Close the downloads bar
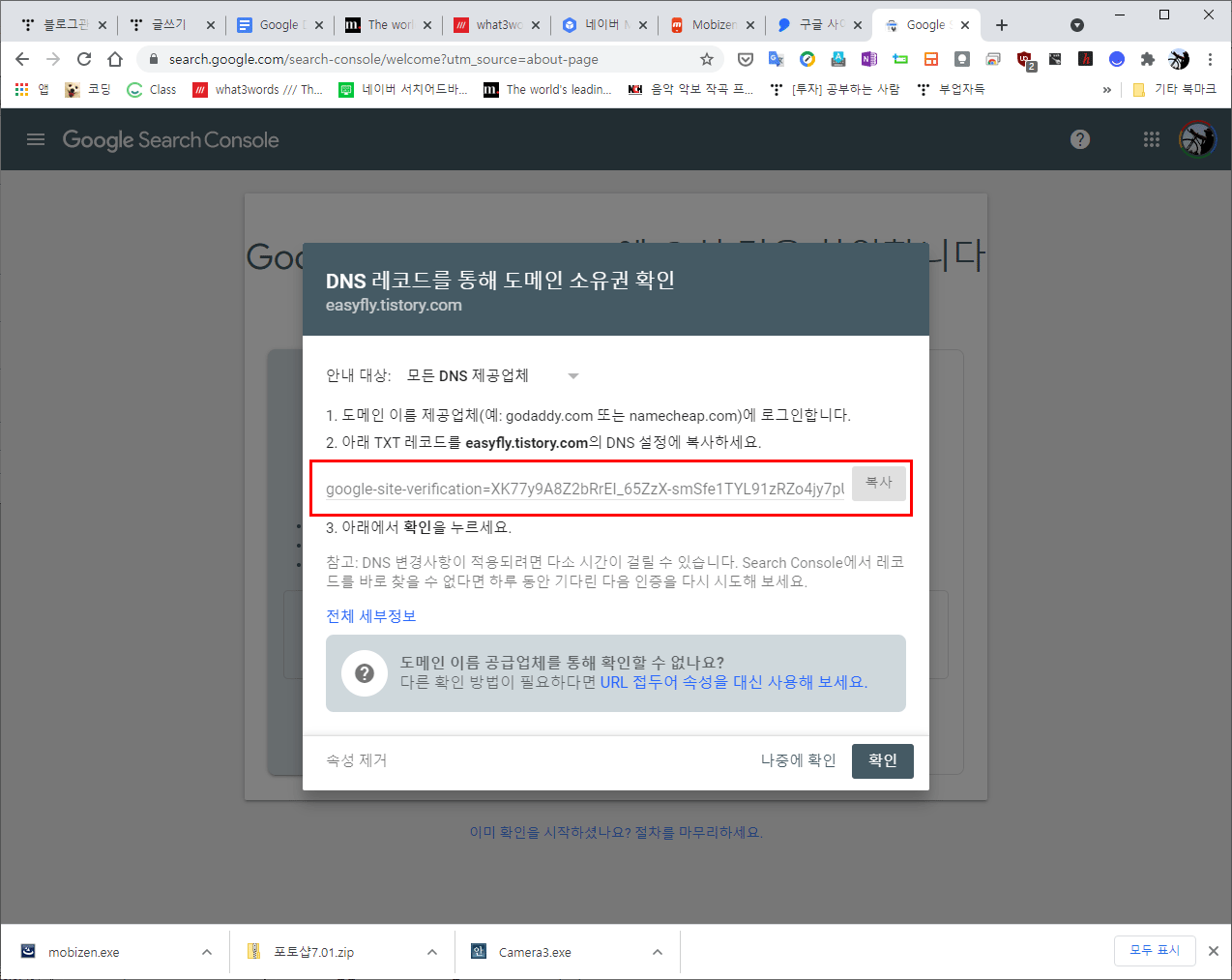 (x=1214, y=951)
